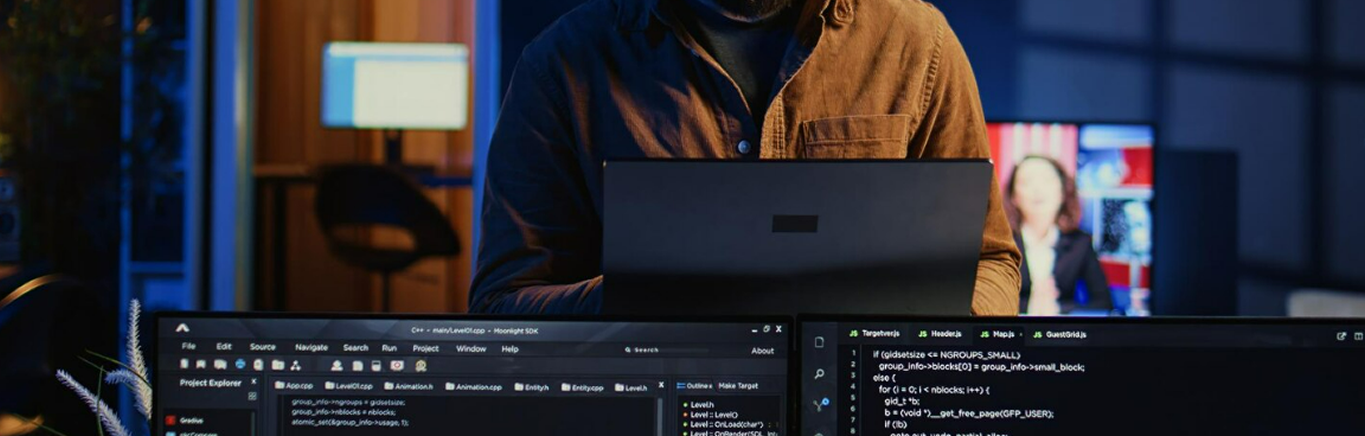Click the __get_free_page(GFP_USER) code line
The height and width of the screenshot is (436, 1365).
970,413
